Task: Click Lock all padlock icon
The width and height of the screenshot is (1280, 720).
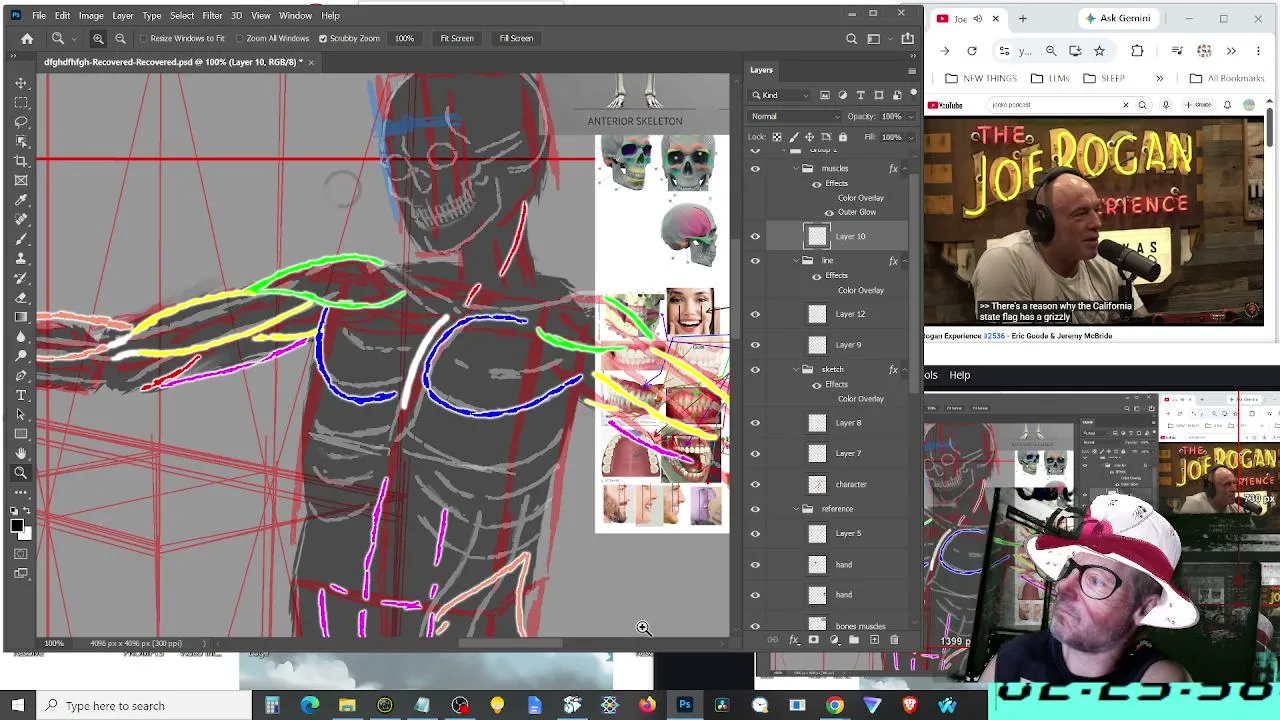Action: click(842, 137)
